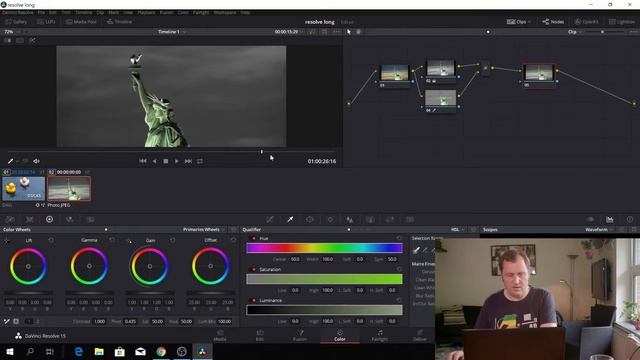Open Primaries Wheels mode dropdown
Viewport: 640px width, 360px height.
(x=204, y=230)
